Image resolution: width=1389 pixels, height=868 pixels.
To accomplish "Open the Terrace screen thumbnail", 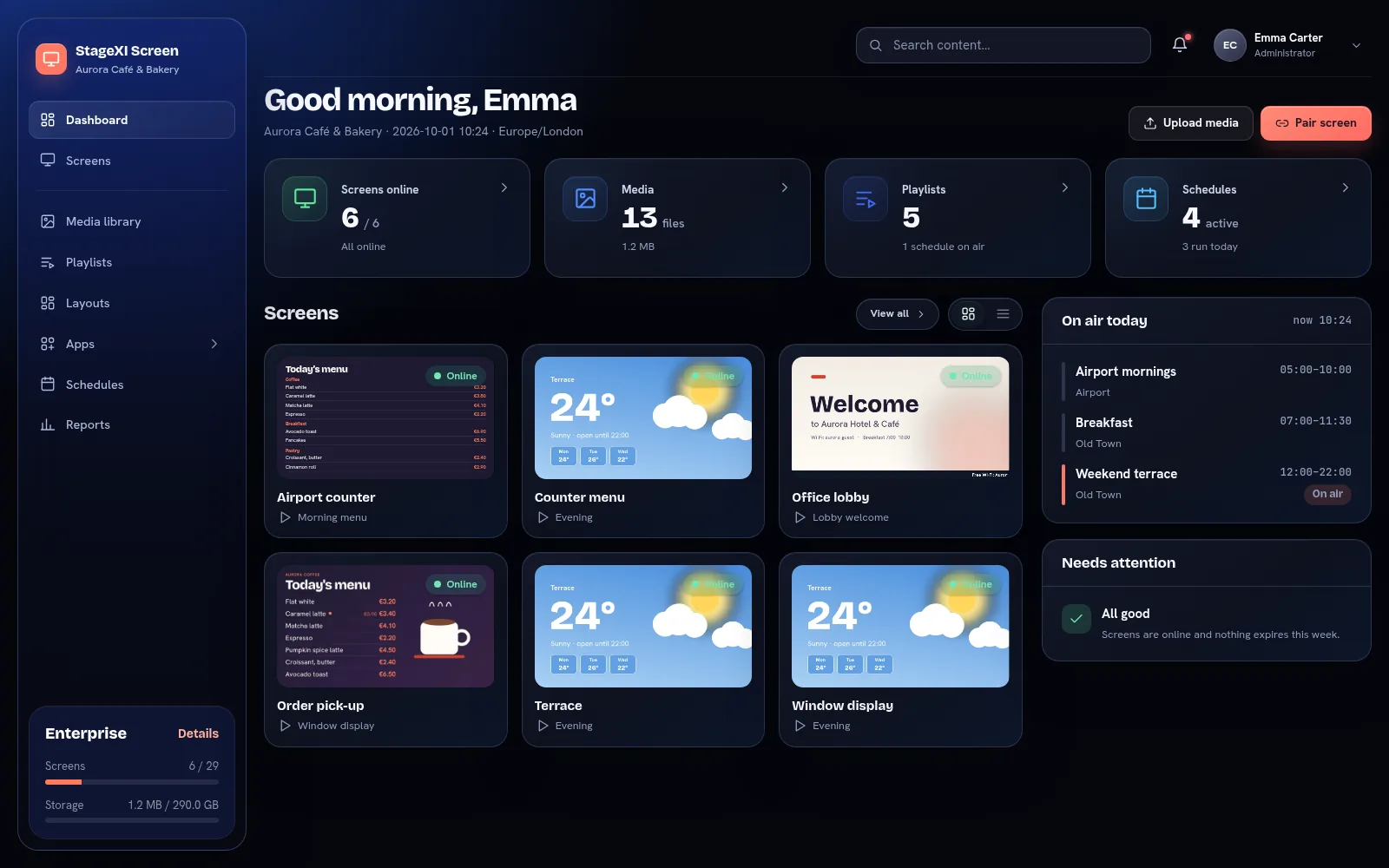I will tap(643, 626).
